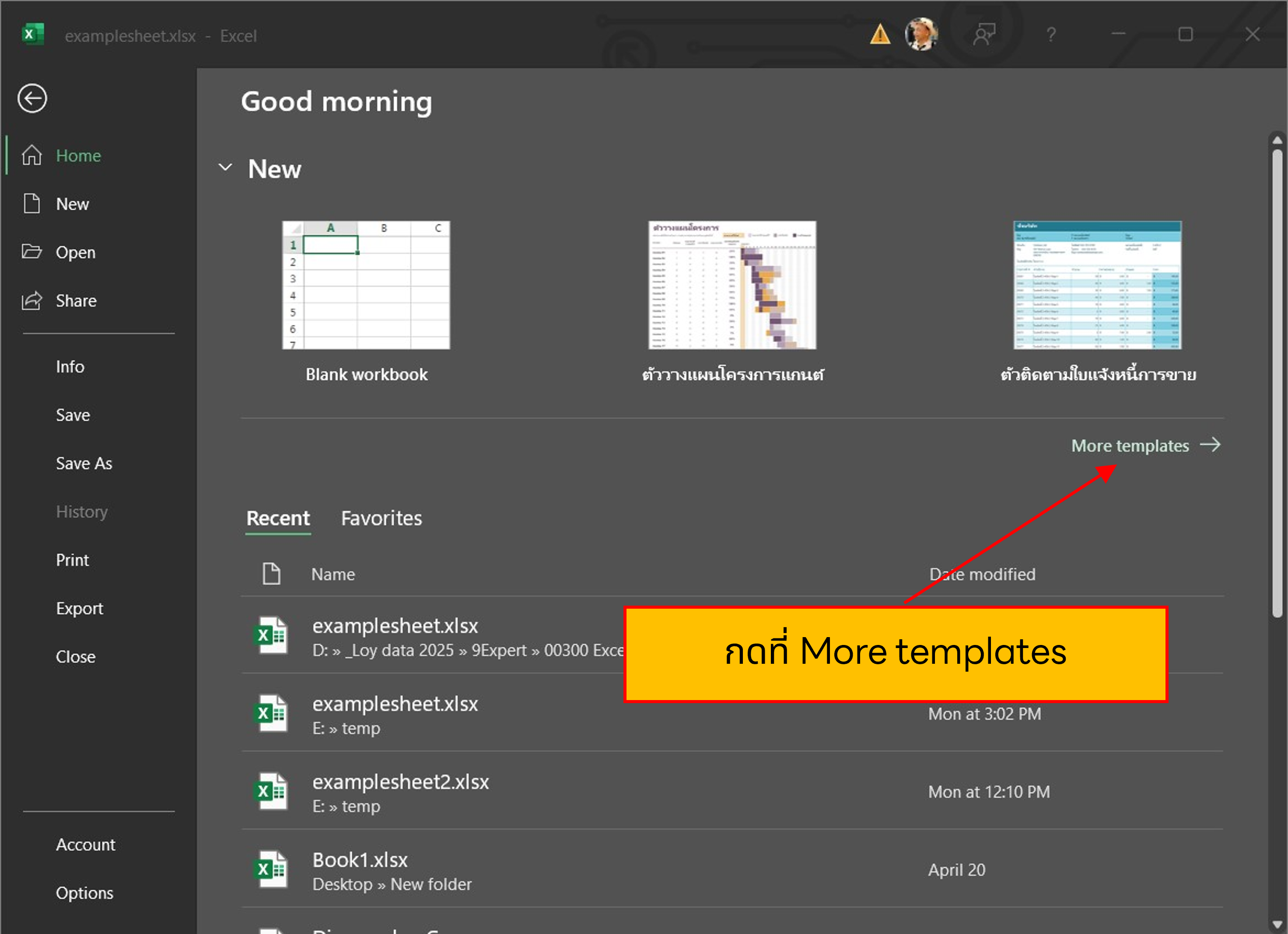Screen dimensions: 1288x934
Task: Open Options at the sidebar bottom
Action: click(84, 892)
